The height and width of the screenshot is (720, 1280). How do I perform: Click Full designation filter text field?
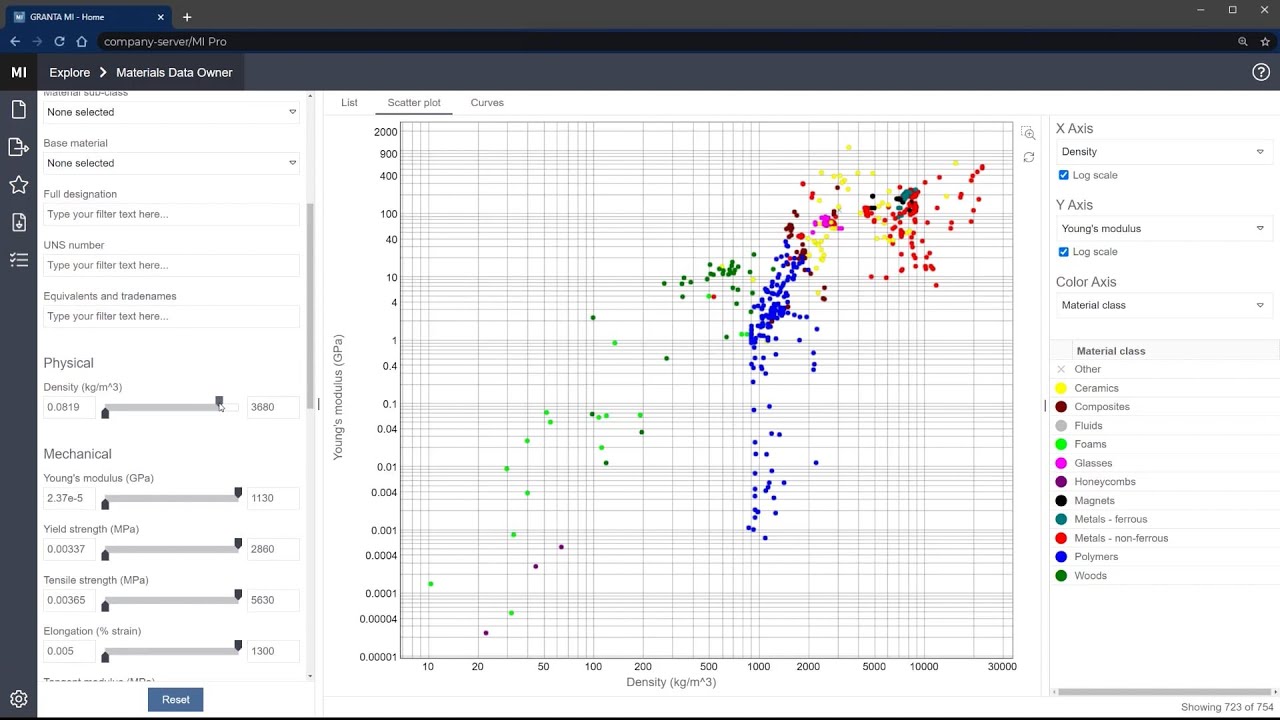(171, 214)
